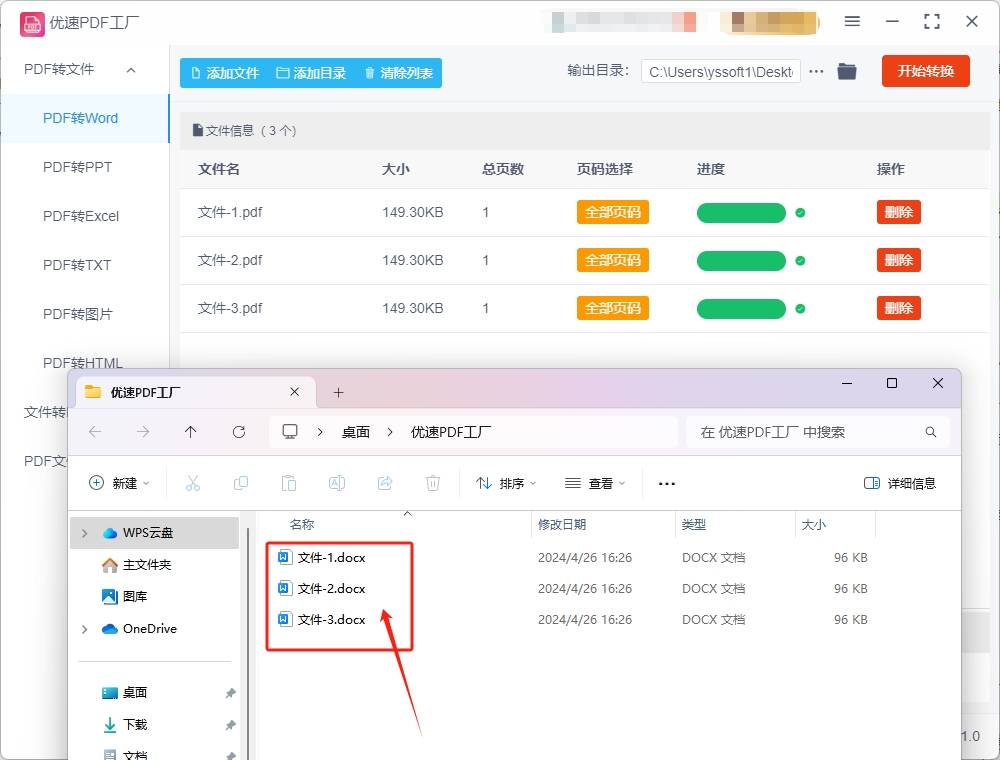This screenshot has height=760, width=1000.
Task: Add a new Explorer tab
Action: [x=339, y=393]
